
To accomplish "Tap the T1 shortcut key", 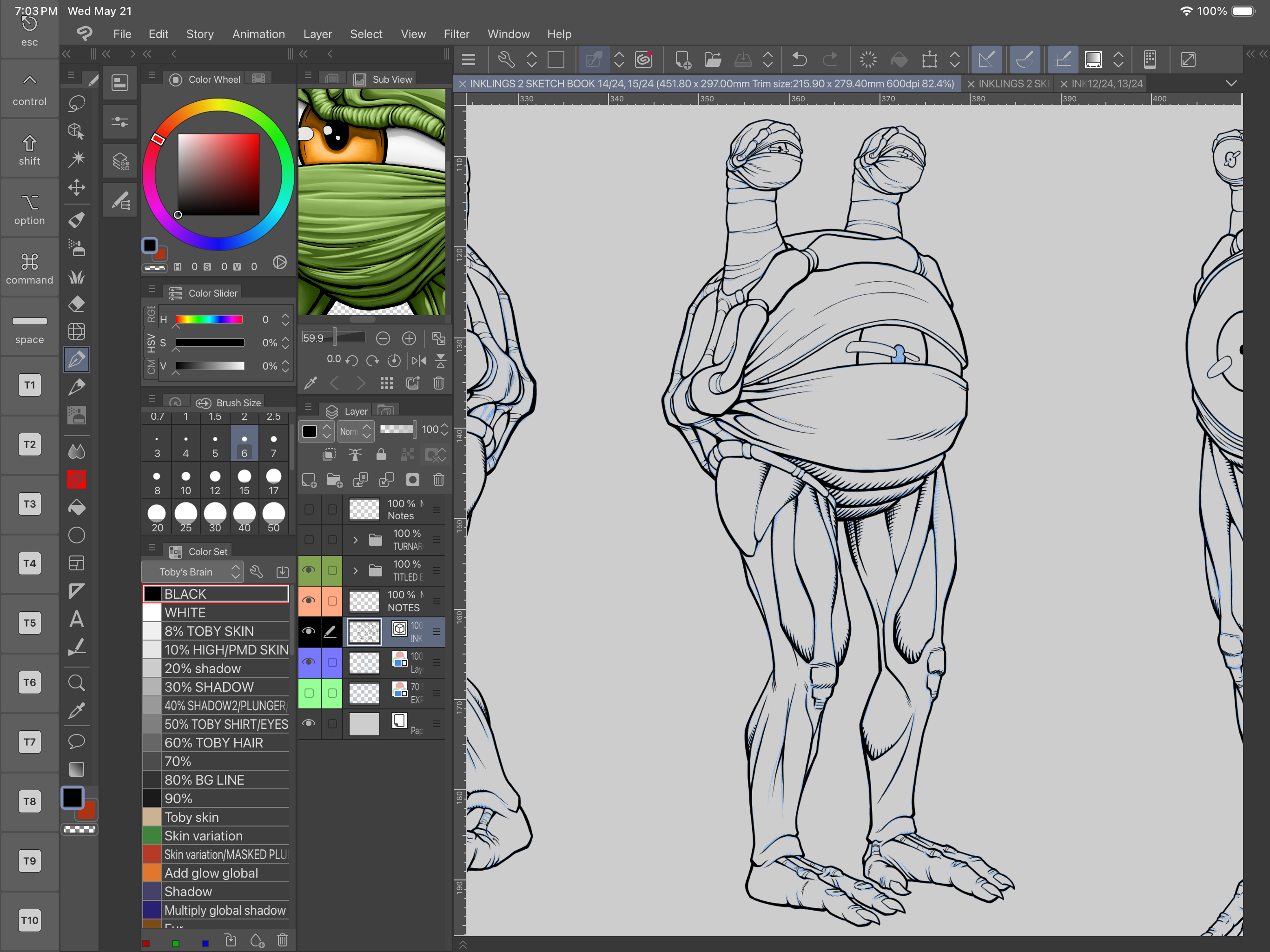I will click(29, 385).
